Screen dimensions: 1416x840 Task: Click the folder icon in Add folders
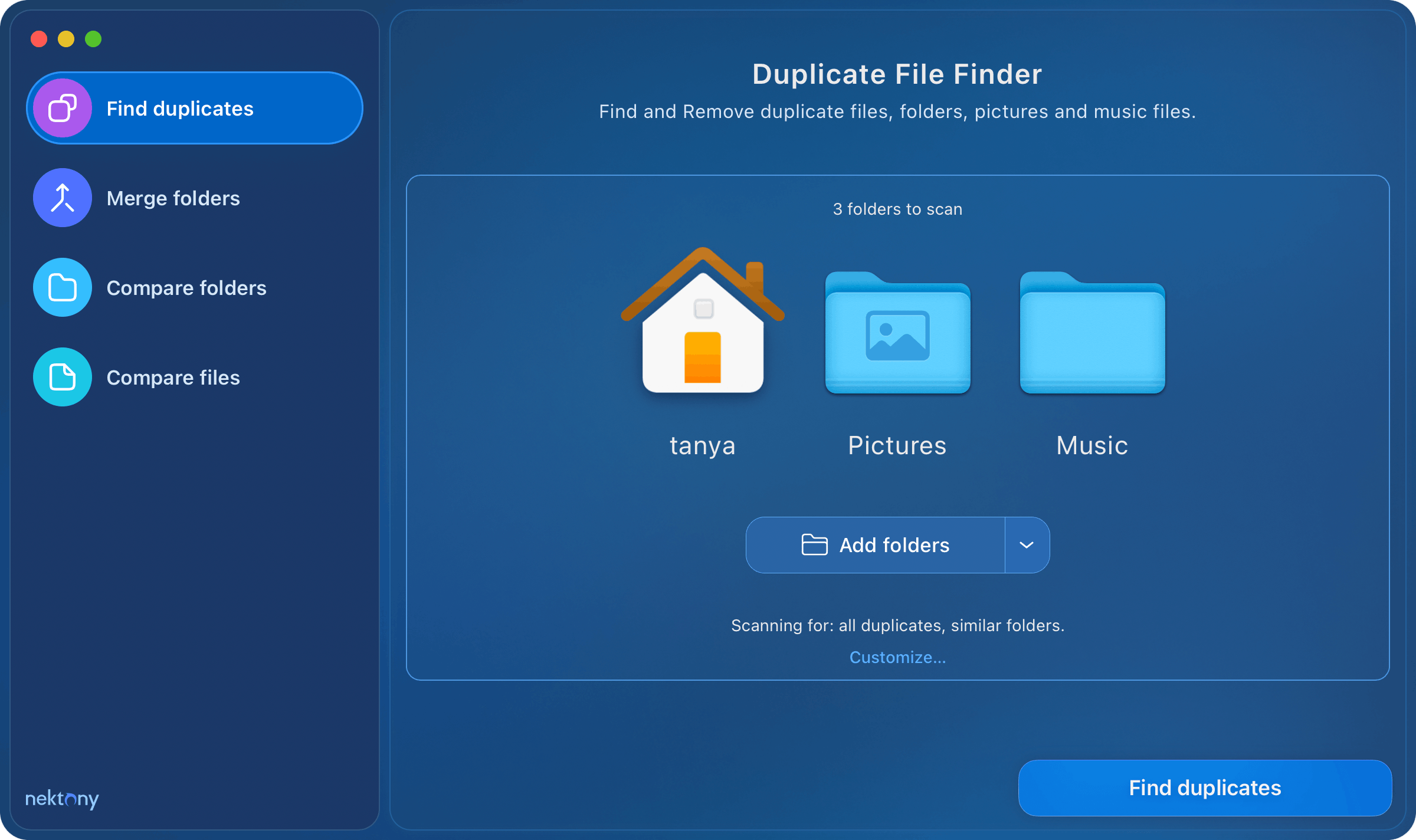(x=814, y=544)
